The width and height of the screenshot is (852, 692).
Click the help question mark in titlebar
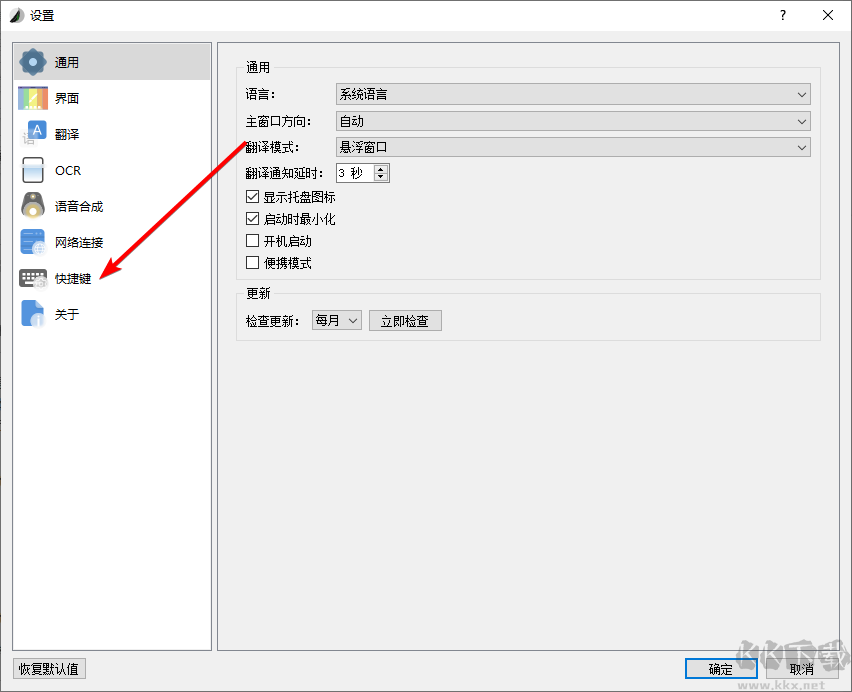[x=783, y=15]
